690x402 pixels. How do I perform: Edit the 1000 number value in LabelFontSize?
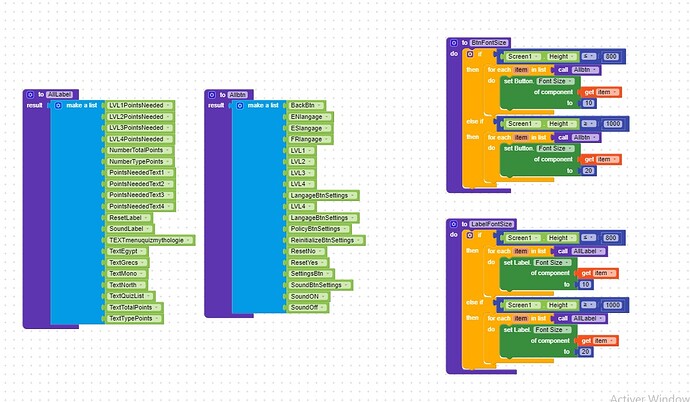coord(613,305)
